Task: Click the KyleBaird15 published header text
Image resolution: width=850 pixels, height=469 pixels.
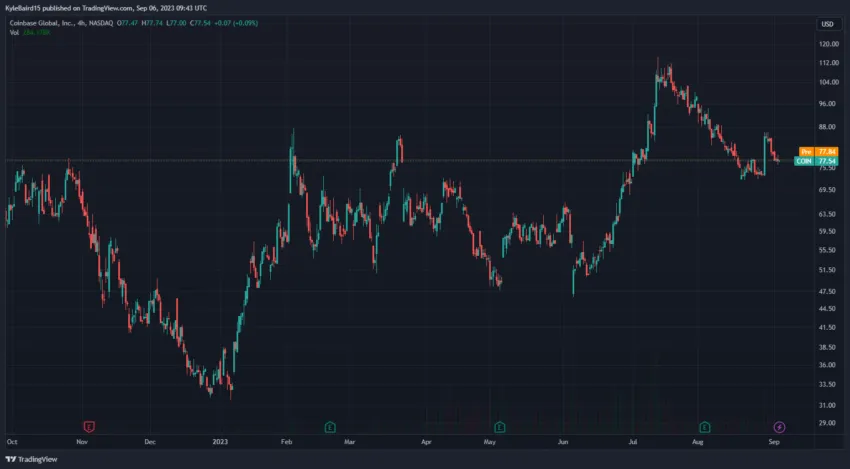Action: (106, 8)
